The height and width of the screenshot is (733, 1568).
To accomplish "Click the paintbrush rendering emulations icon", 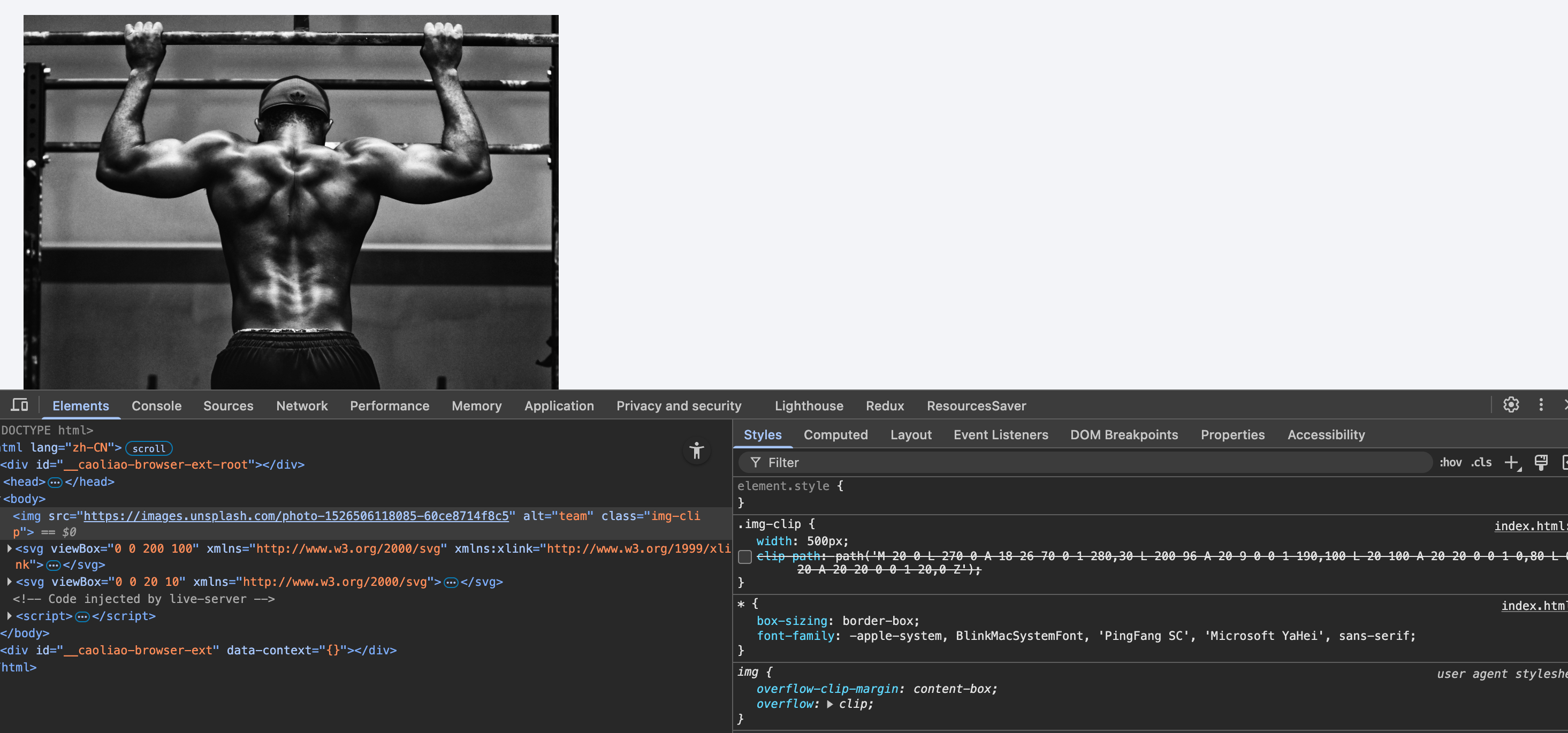I will (1541, 463).
